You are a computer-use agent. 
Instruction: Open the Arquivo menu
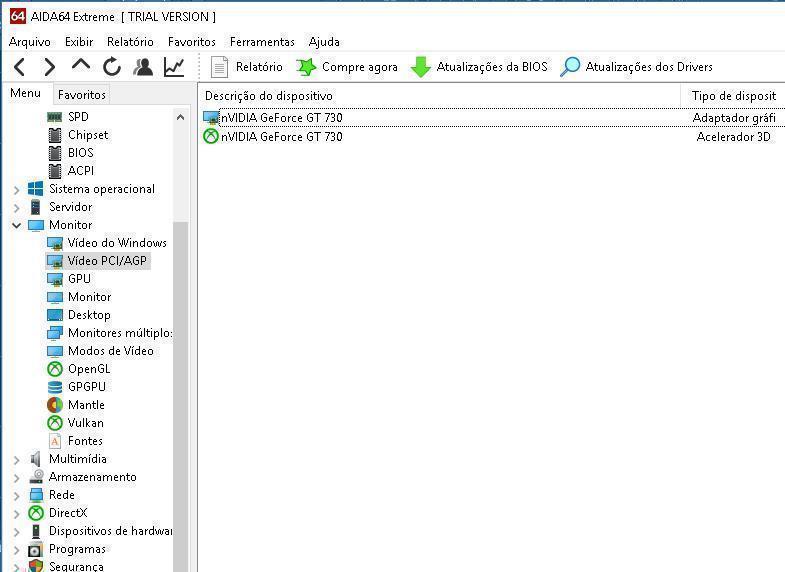point(30,42)
